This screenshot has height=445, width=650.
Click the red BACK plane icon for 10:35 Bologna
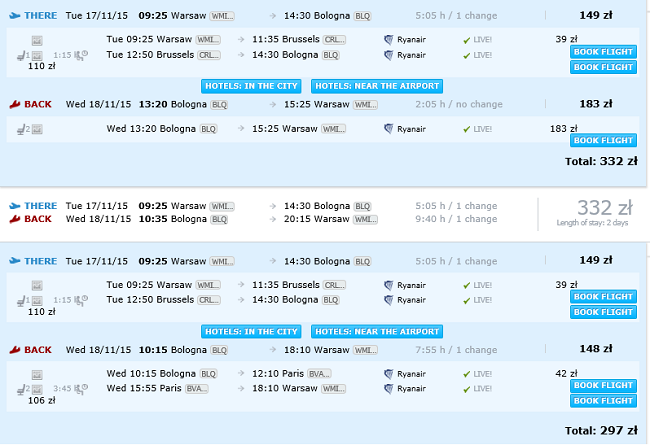pos(15,219)
